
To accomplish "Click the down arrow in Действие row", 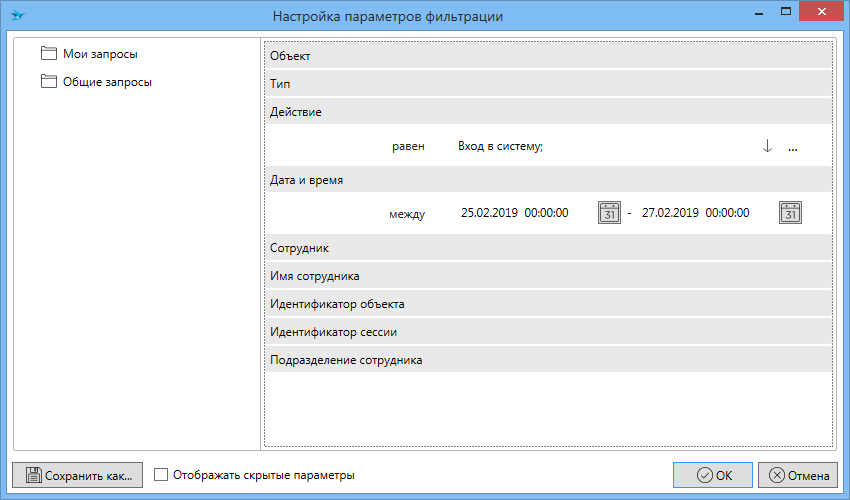I will click(767, 146).
